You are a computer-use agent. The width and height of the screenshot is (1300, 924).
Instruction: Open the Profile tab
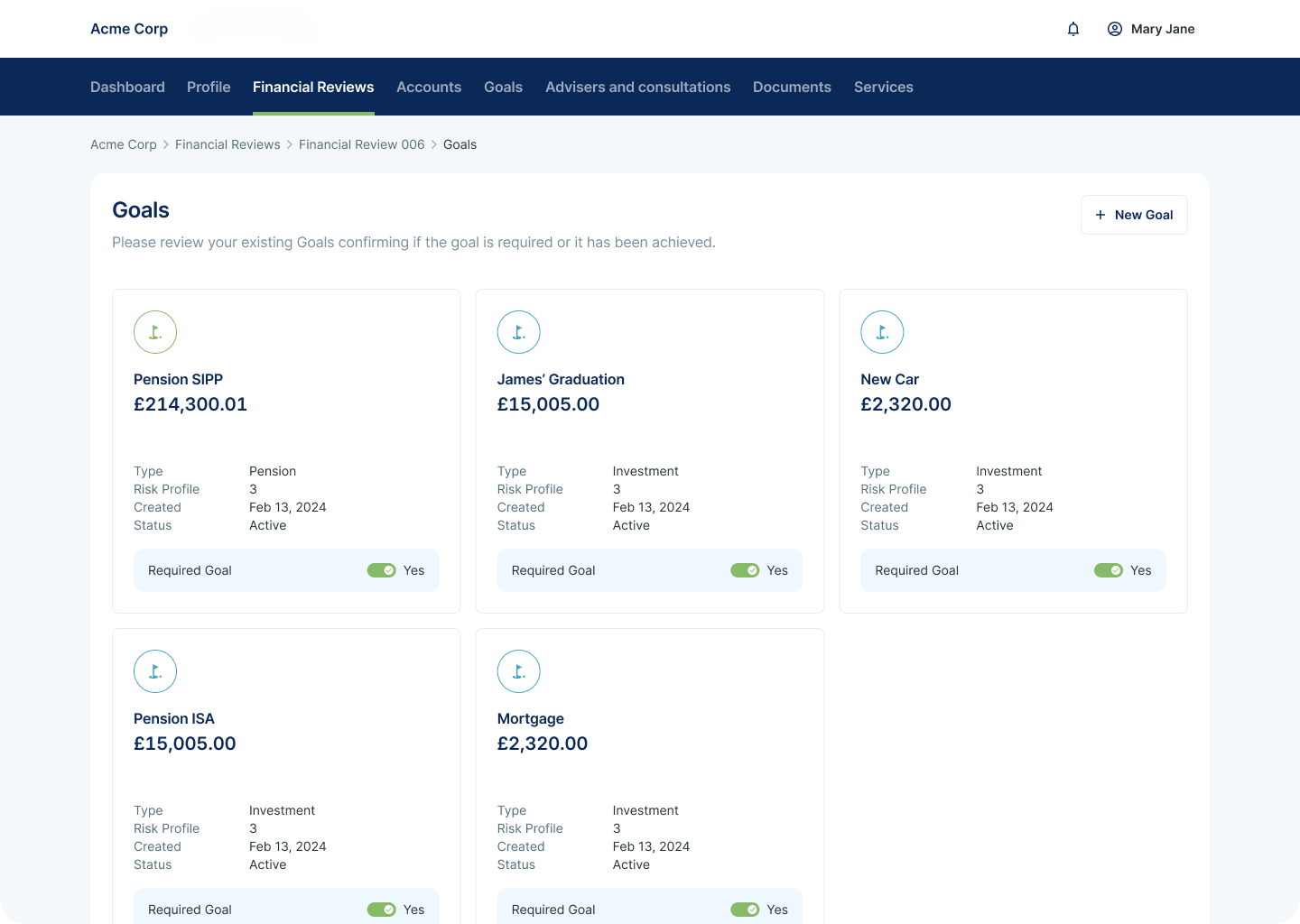pos(209,87)
